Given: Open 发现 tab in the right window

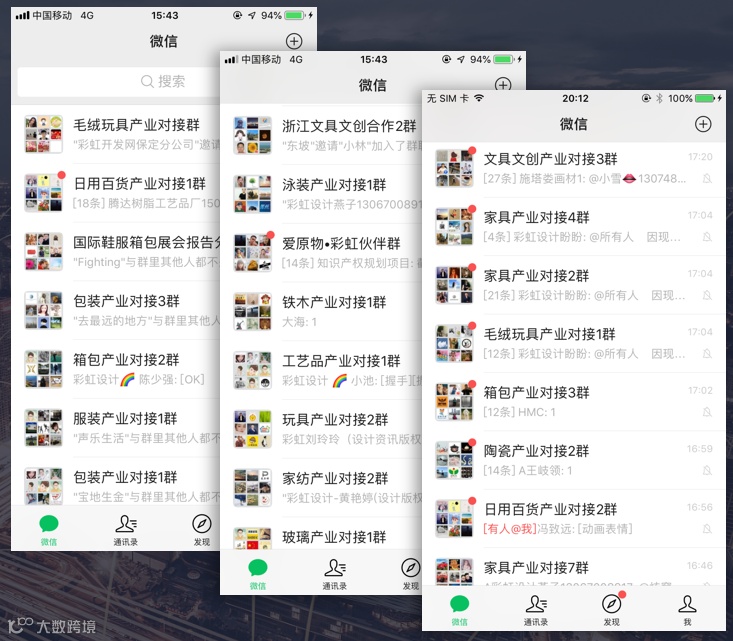Looking at the screenshot, I should click(x=611, y=610).
